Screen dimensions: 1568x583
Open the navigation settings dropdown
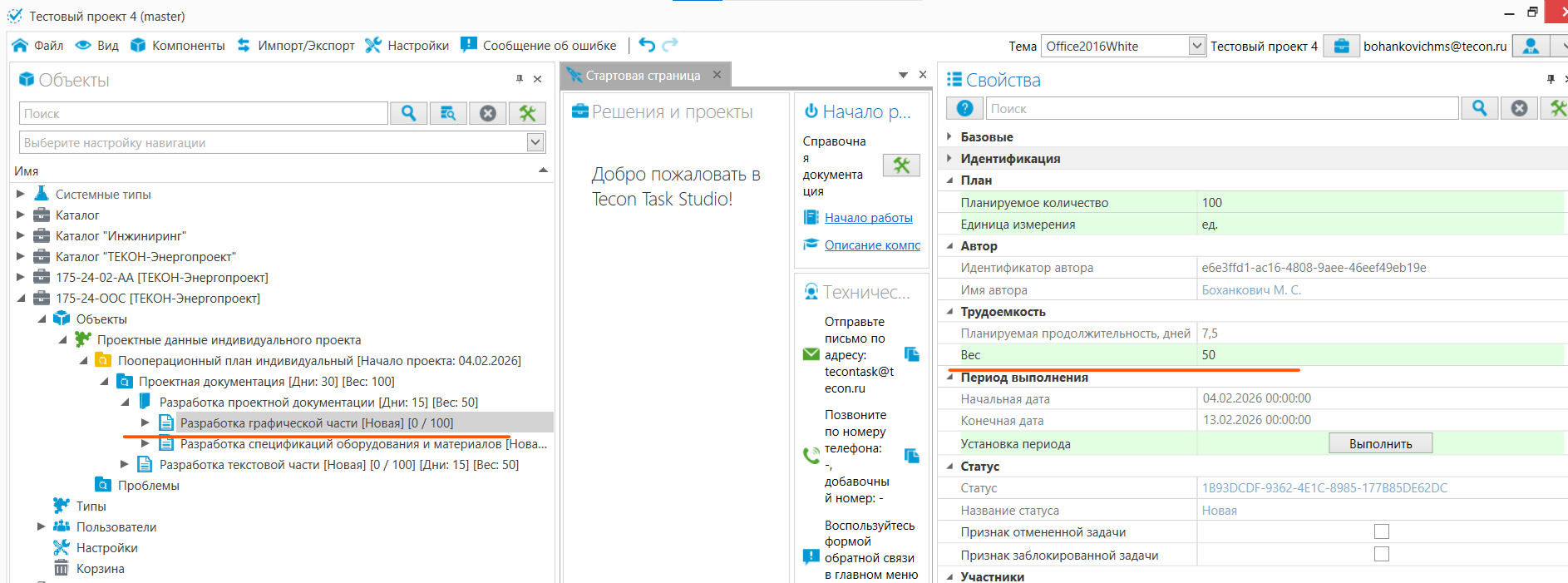(x=535, y=142)
